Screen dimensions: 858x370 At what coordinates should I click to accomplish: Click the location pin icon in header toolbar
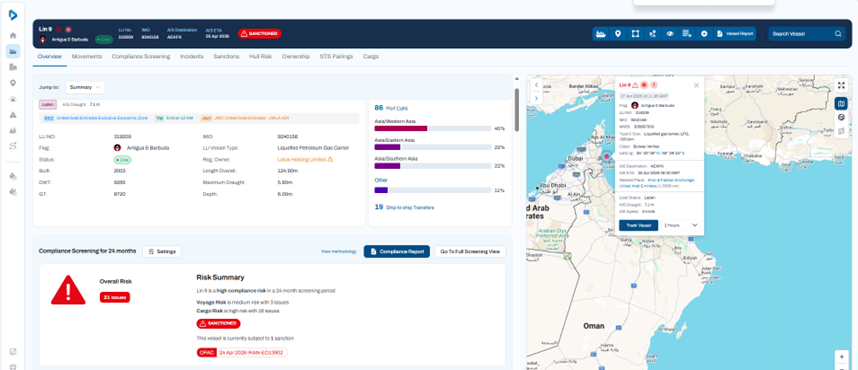[618, 34]
